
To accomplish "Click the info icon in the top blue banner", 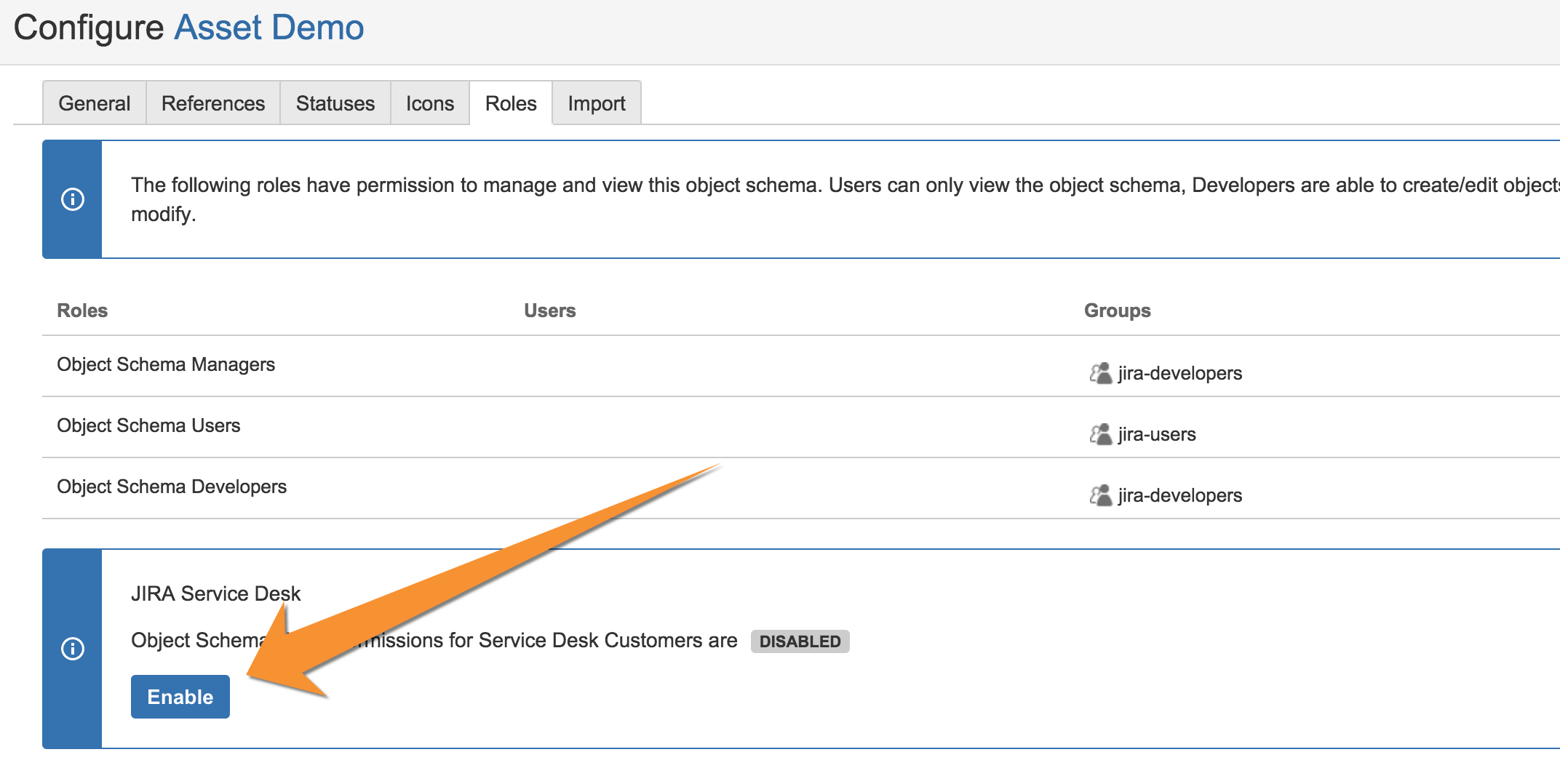I will click(71, 199).
